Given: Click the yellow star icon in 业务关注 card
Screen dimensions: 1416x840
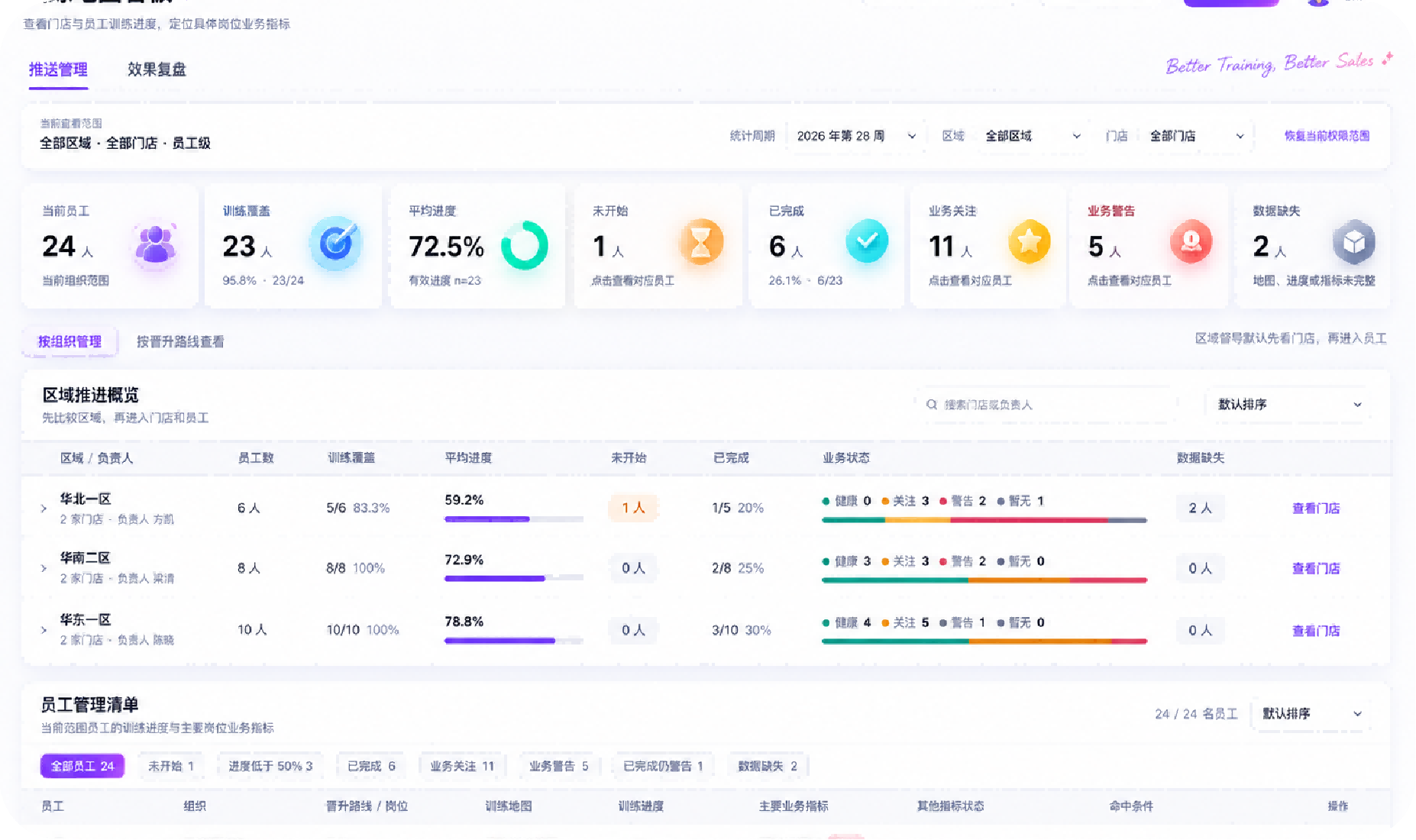Looking at the screenshot, I should pyautogui.click(x=1029, y=241).
